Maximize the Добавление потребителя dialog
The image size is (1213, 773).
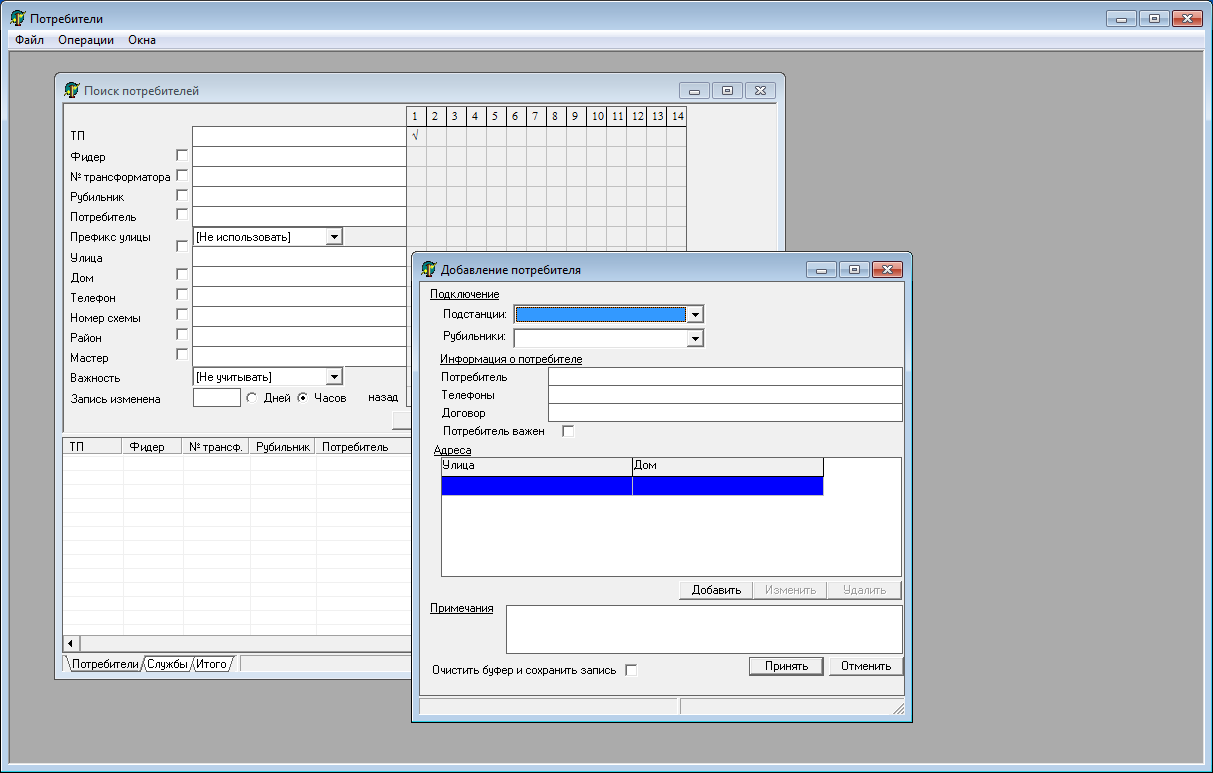point(854,269)
